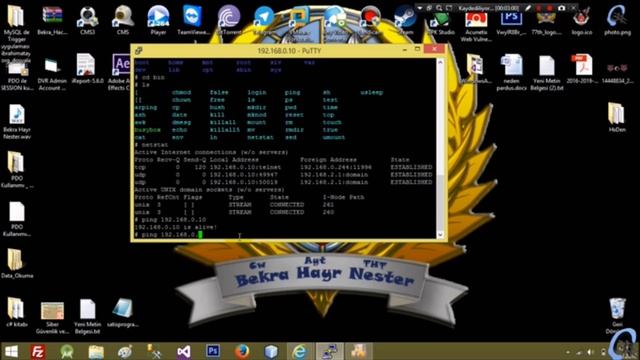This screenshot has height=360, width=640.
Task: Select the Bekra_Hac WinRAR archive icon
Action: pos(53,20)
